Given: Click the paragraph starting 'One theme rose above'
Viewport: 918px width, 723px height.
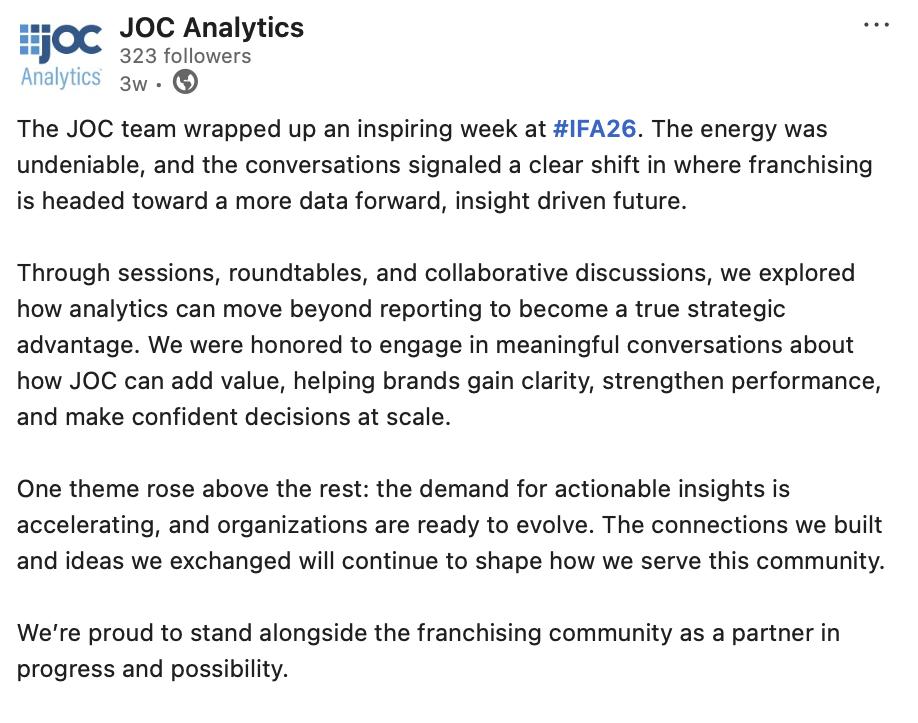Looking at the screenshot, I should coord(451,525).
